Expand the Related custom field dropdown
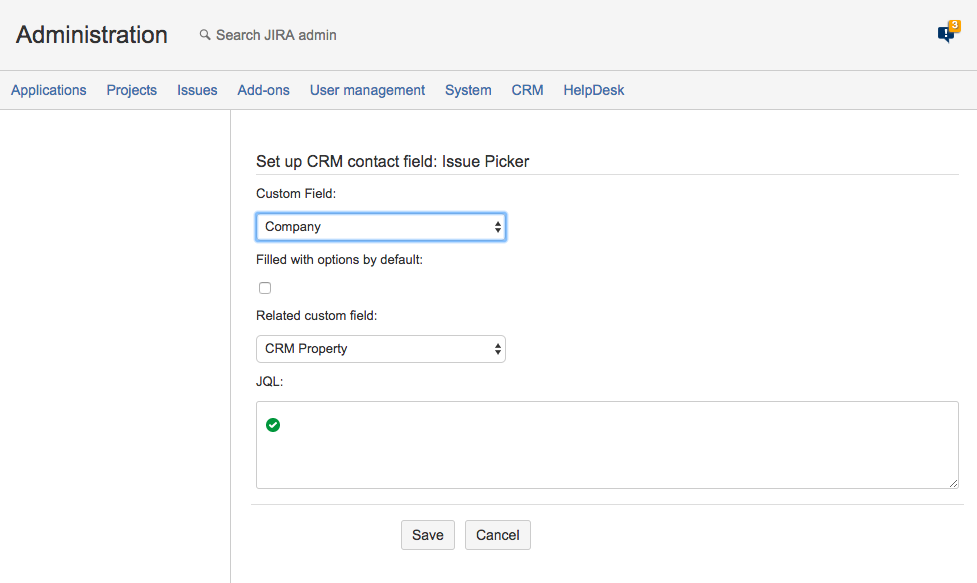The width and height of the screenshot is (977, 583). coord(381,349)
